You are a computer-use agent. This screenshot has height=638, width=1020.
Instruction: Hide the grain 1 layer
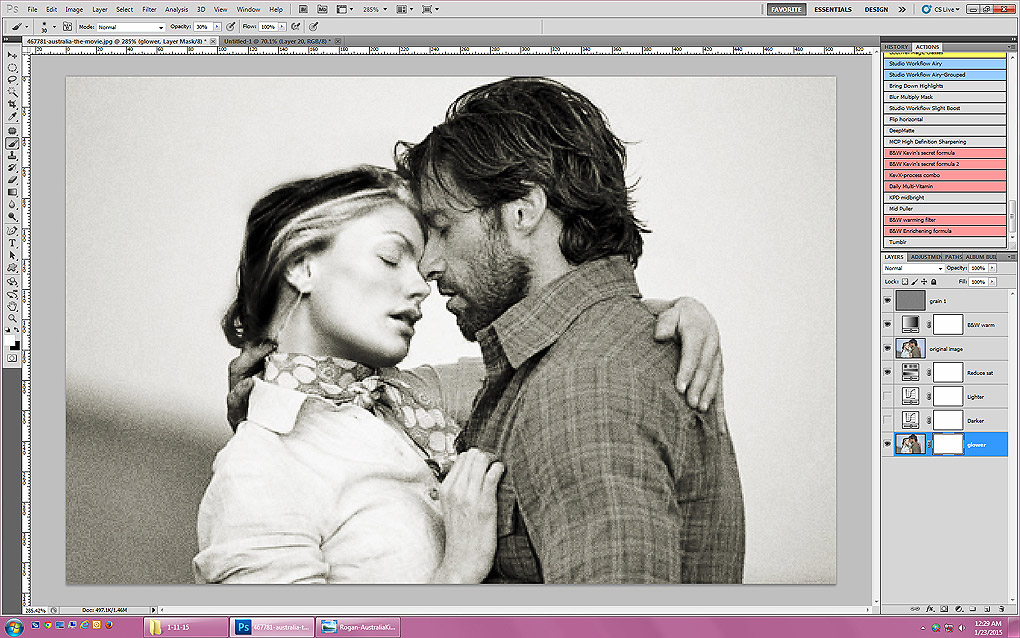click(887, 299)
